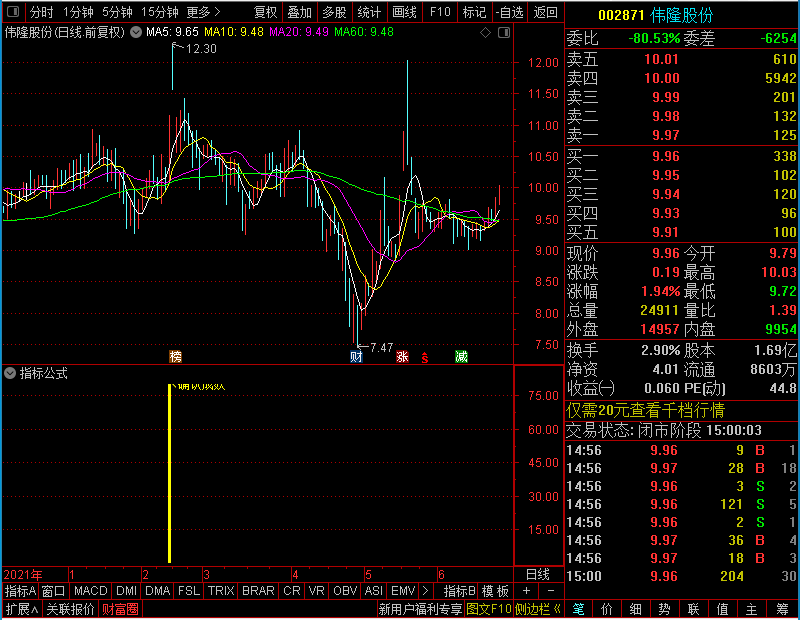
Task: Select the 值 value tab
Action: point(722,609)
